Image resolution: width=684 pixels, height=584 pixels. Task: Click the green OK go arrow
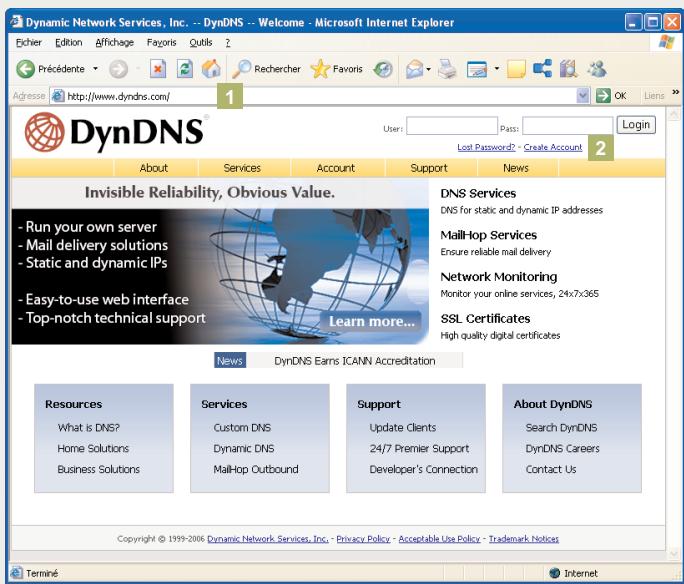(603, 96)
